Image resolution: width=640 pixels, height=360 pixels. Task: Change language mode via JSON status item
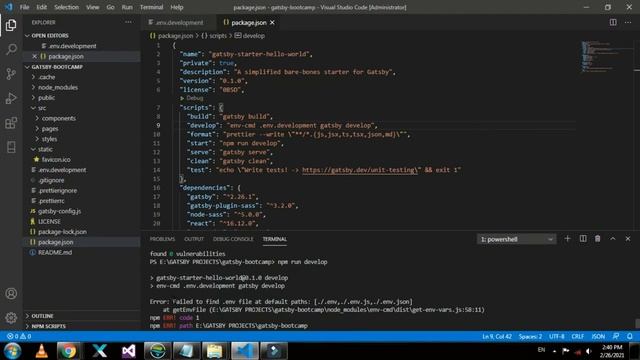(x=598, y=336)
